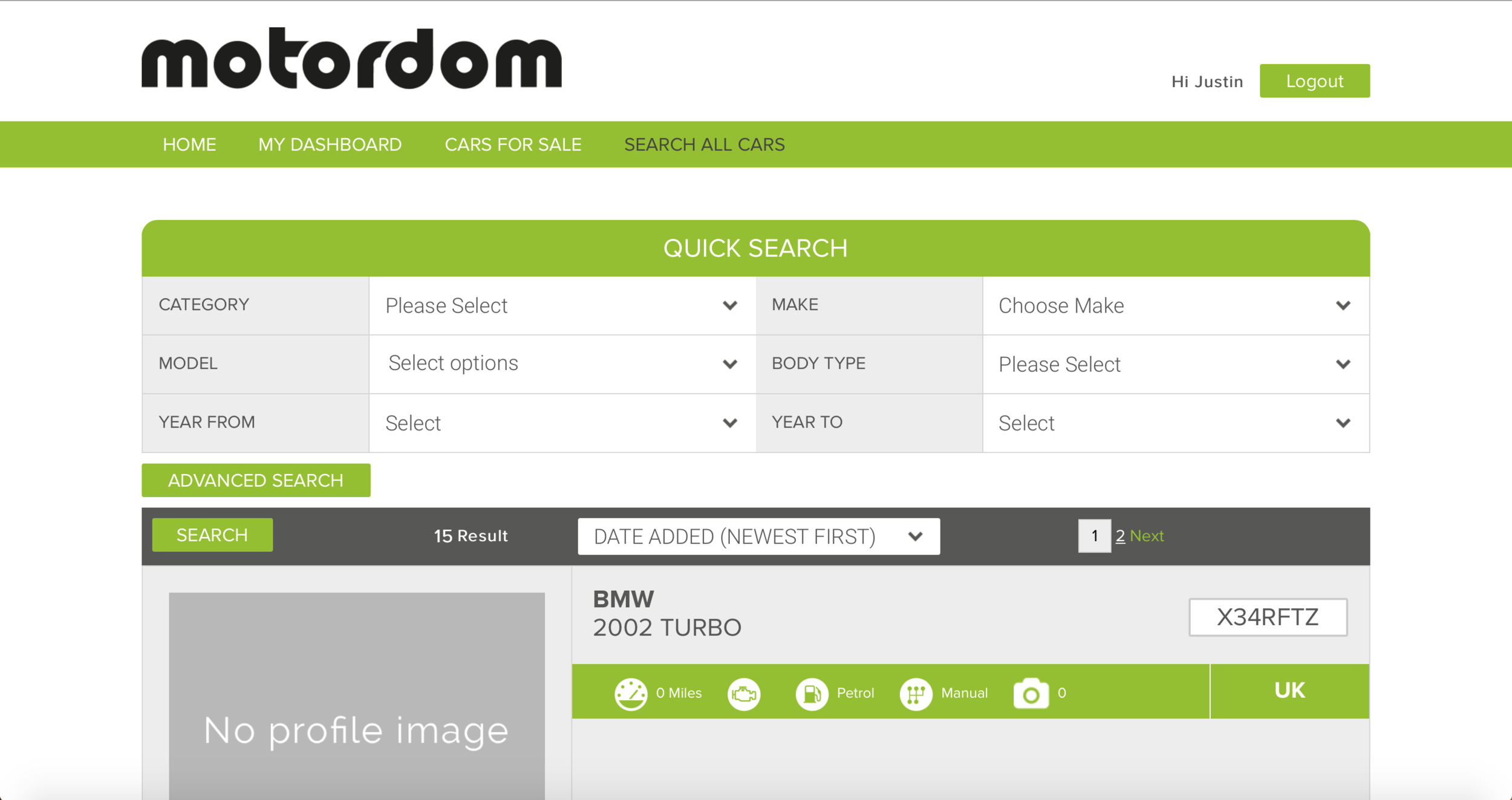
Task: Click the Manual transmission label
Action: coord(964,693)
